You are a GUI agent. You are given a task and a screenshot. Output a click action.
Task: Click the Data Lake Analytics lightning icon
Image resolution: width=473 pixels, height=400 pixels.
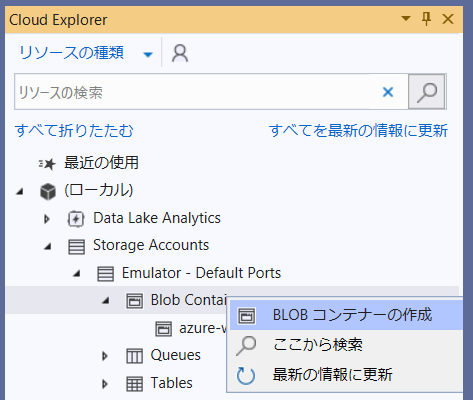(x=76, y=219)
